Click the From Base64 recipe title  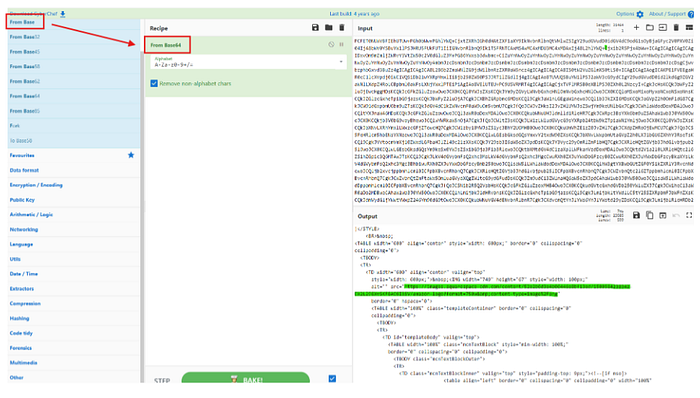point(166,45)
